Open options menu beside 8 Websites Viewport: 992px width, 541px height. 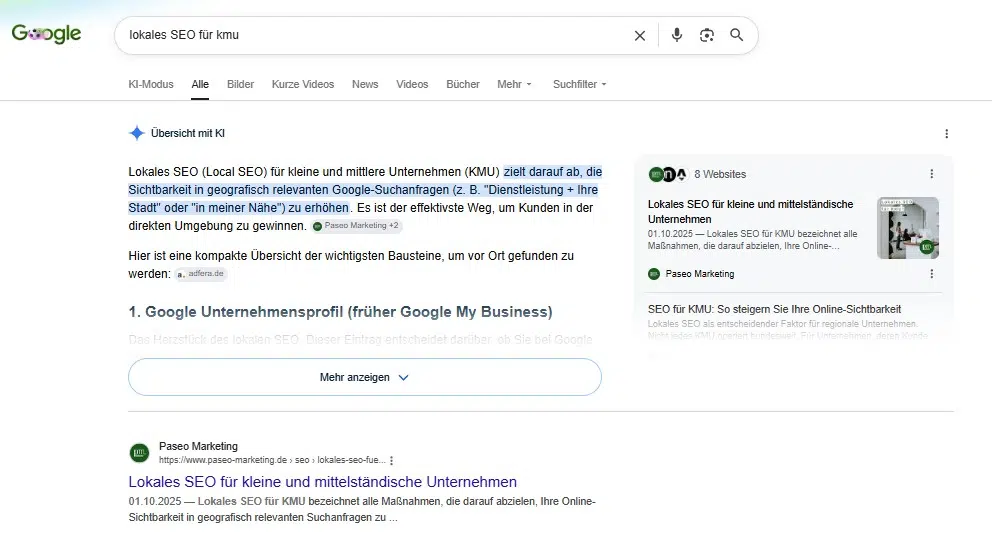931,174
